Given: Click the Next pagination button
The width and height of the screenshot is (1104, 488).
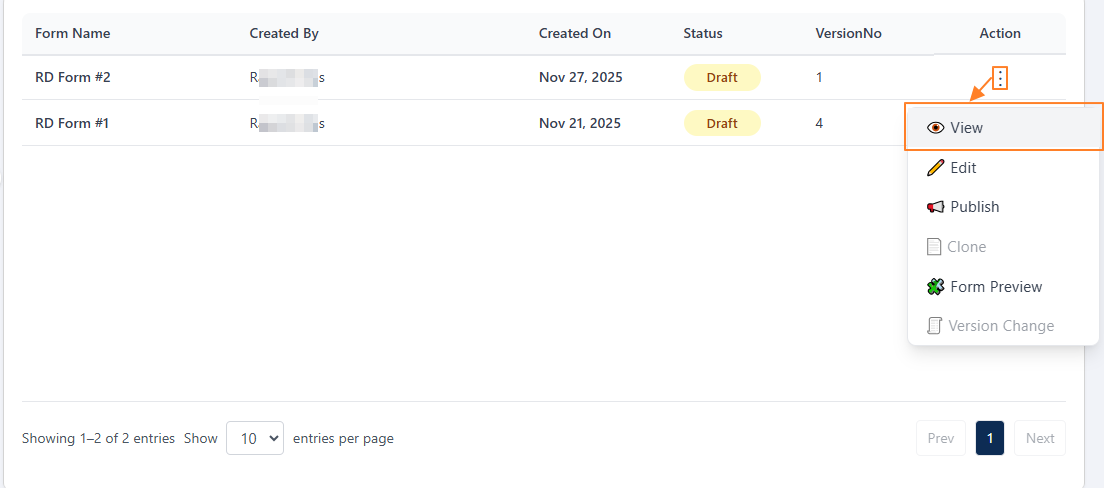Looking at the screenshot, I should click(1039, 438).
